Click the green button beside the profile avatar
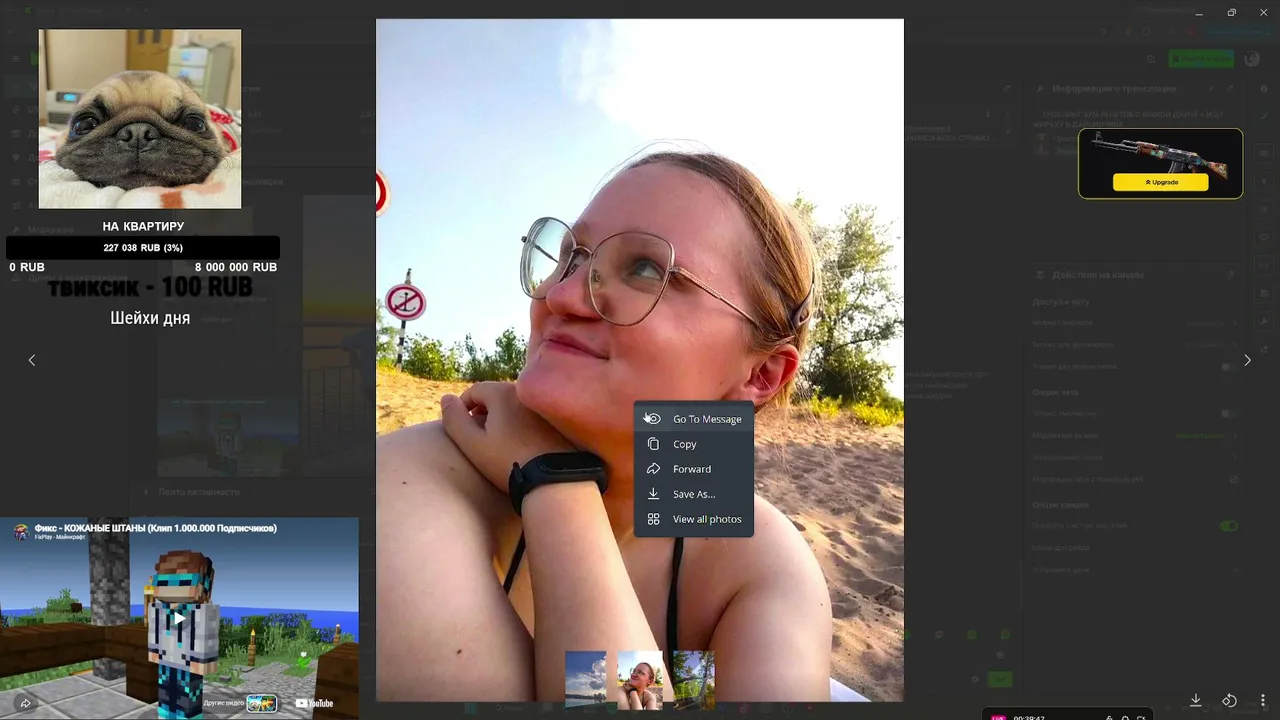The image size is (1280, 720). [1201, 59]
